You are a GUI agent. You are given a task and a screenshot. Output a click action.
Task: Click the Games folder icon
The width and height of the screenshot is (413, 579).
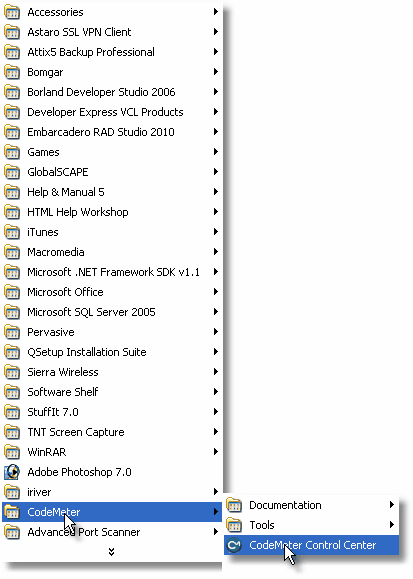pos(12,152)
